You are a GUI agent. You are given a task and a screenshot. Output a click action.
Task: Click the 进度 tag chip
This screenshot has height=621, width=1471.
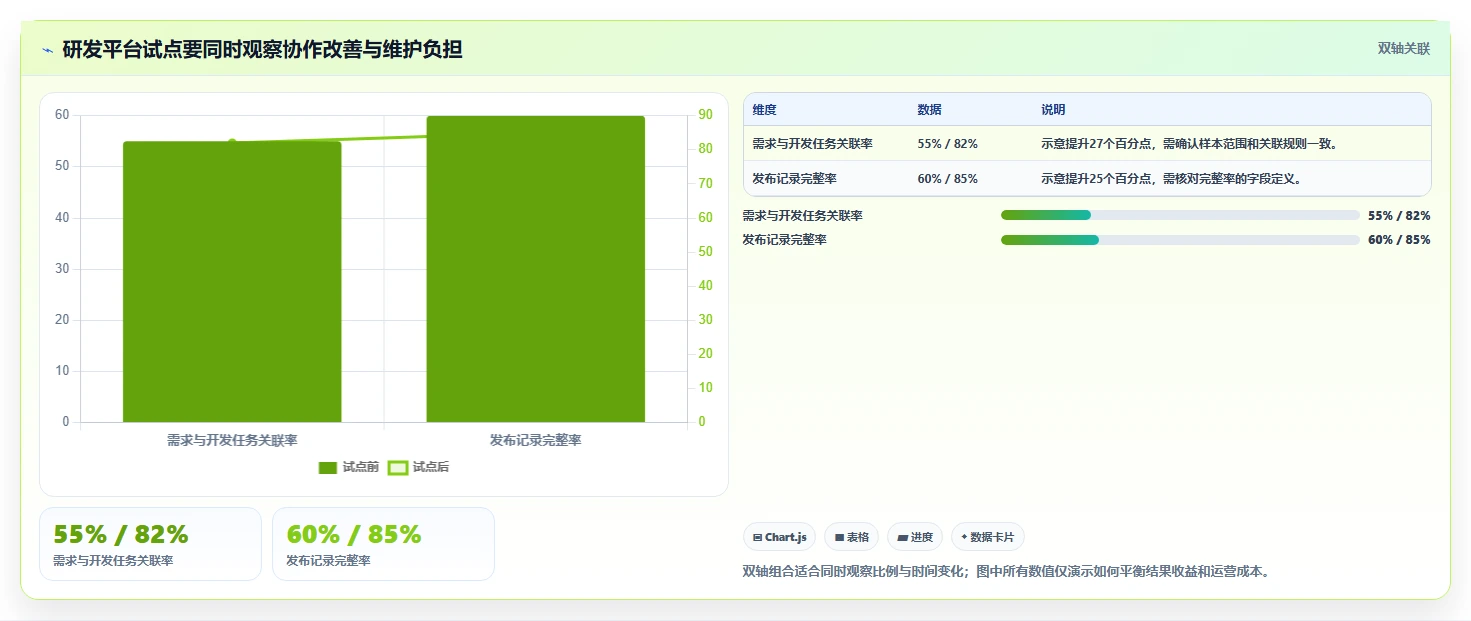pos(915,537)
